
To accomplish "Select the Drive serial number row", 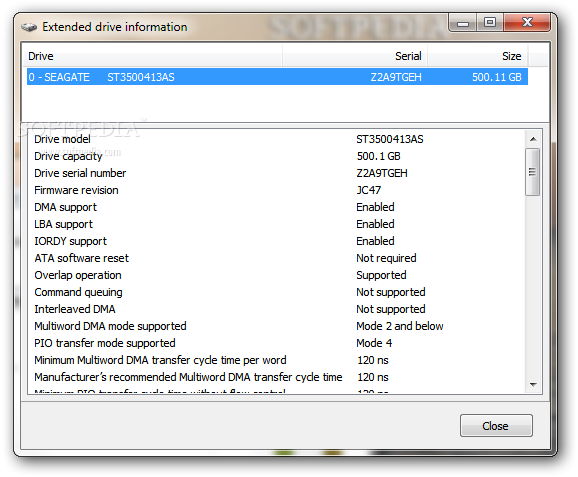I will click(276, 173).
